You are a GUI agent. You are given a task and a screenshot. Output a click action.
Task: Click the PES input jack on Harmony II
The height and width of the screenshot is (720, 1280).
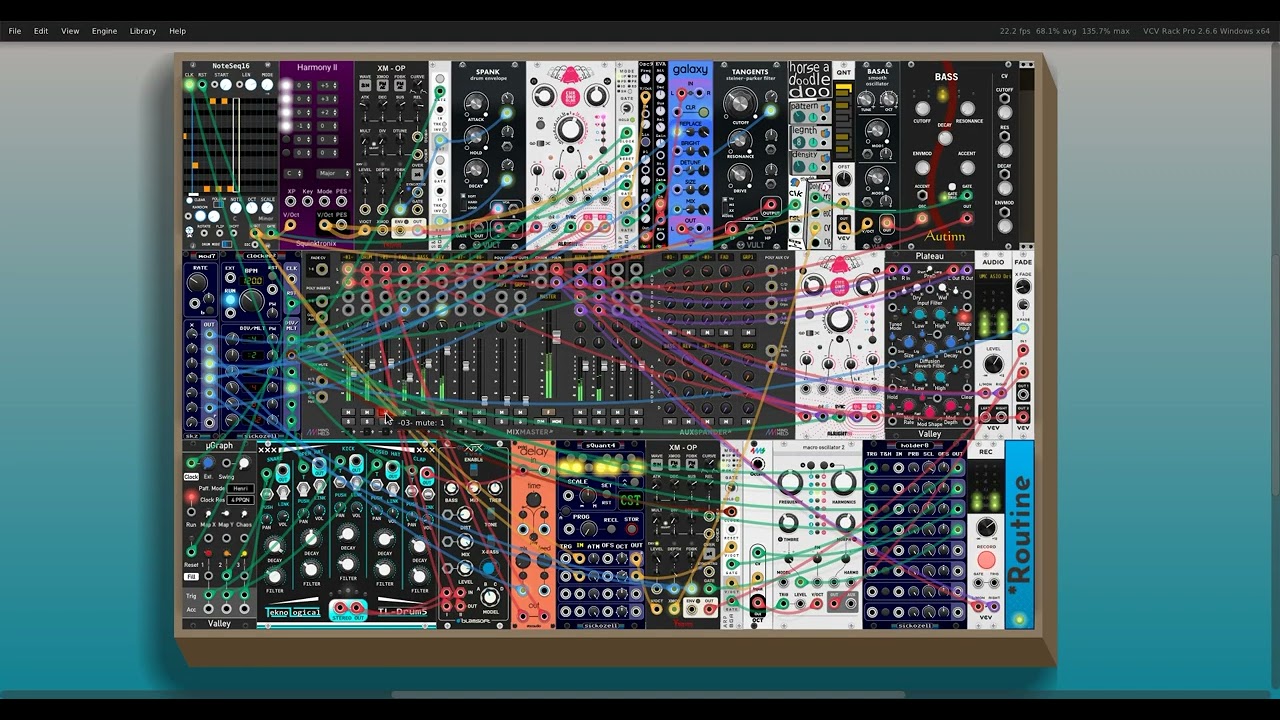341,201
